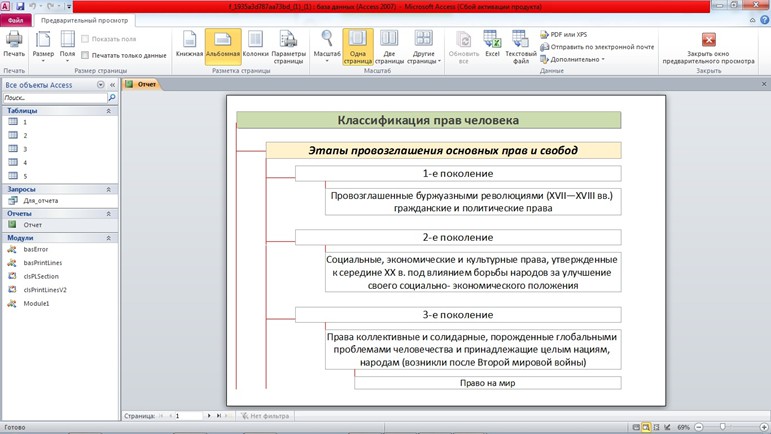
Task: Close print preview with red X
Action: [x=709, y=39]
